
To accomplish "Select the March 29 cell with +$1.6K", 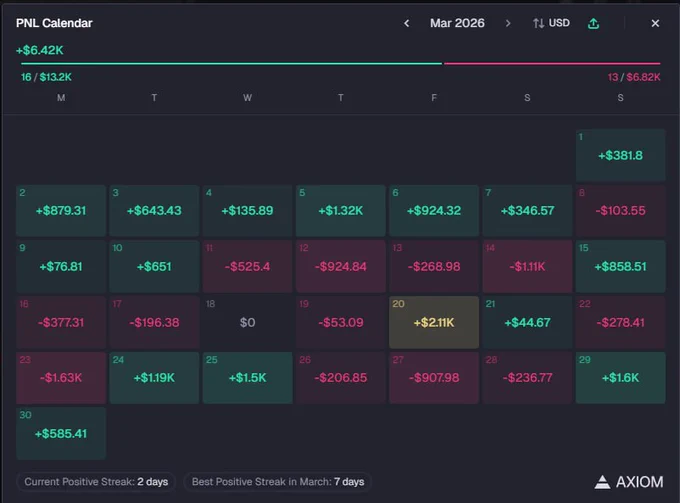I will [x=620, y=378].
